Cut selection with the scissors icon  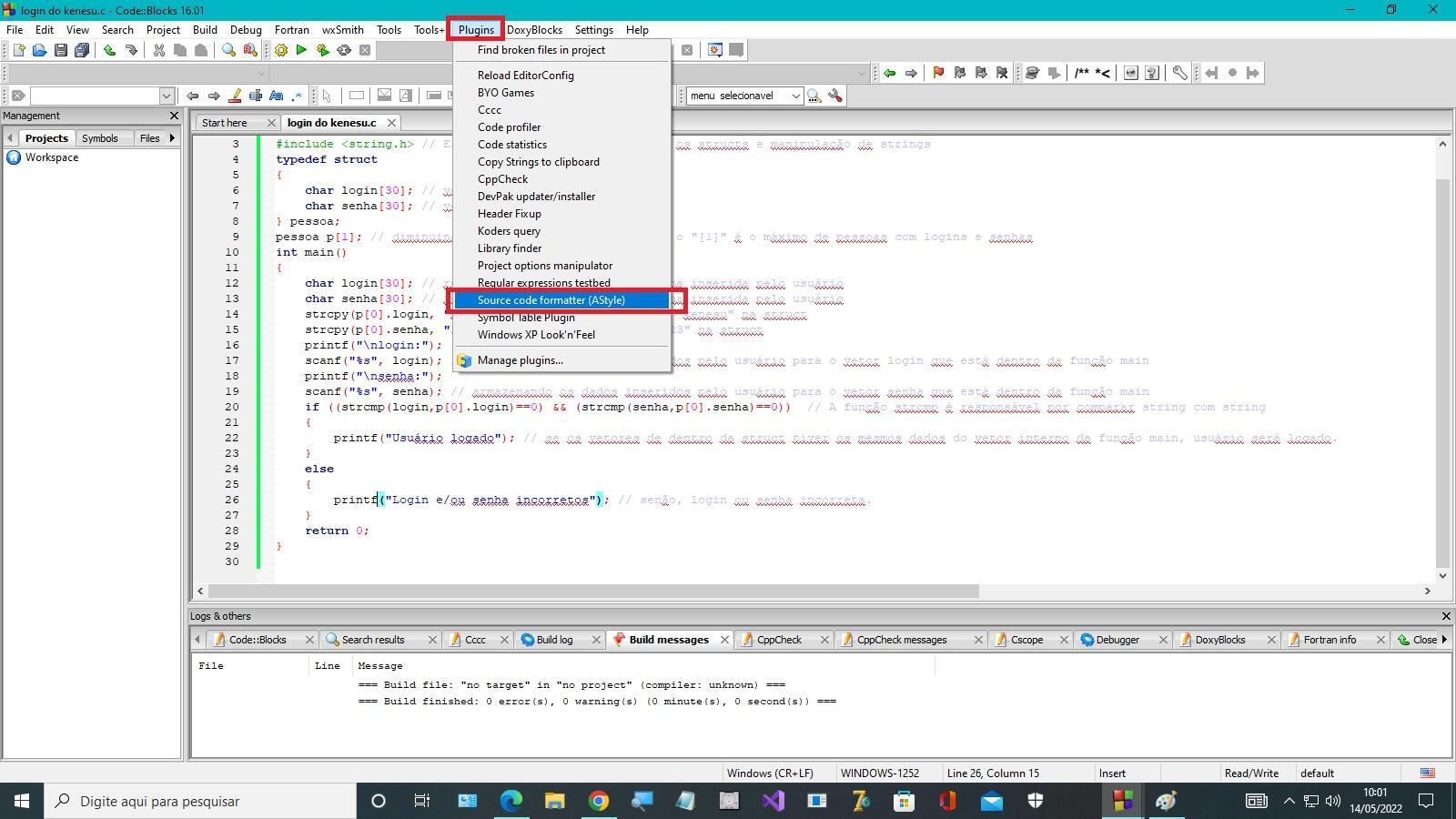159,50
